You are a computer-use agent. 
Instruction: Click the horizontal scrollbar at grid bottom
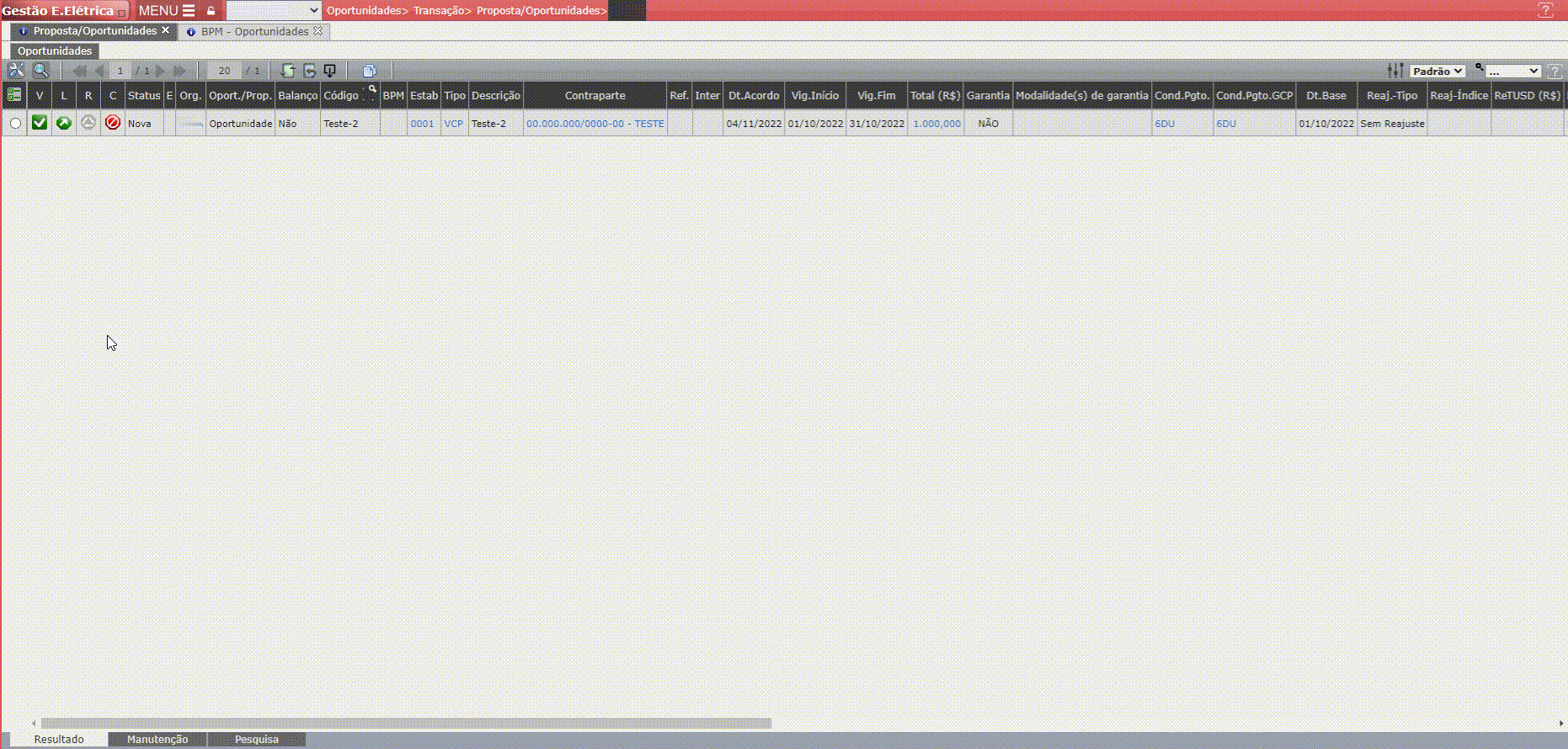click(x=406, y=723)
